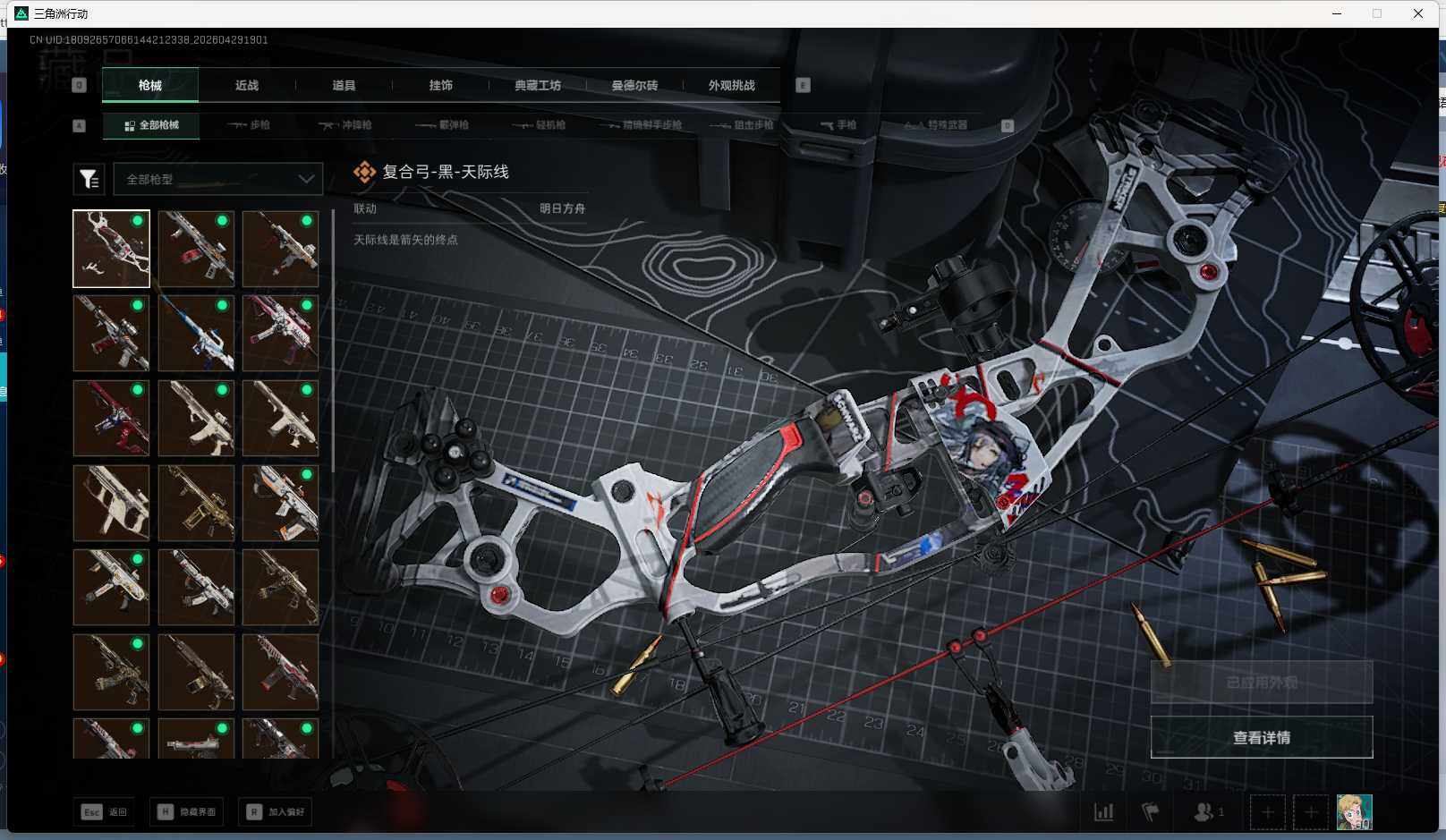Switch to the 近战 tab
Screen dimensions: 1446x840
tap(247, 85)
